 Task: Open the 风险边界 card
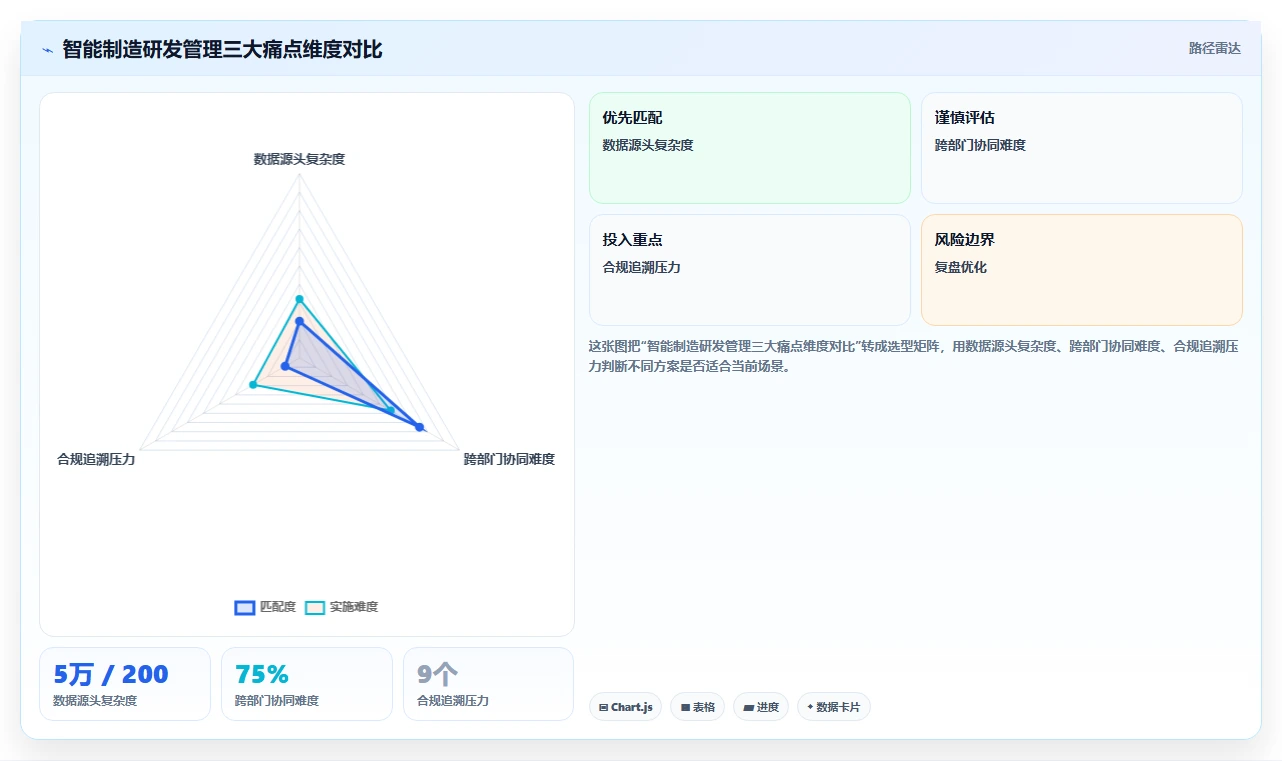1082,270
